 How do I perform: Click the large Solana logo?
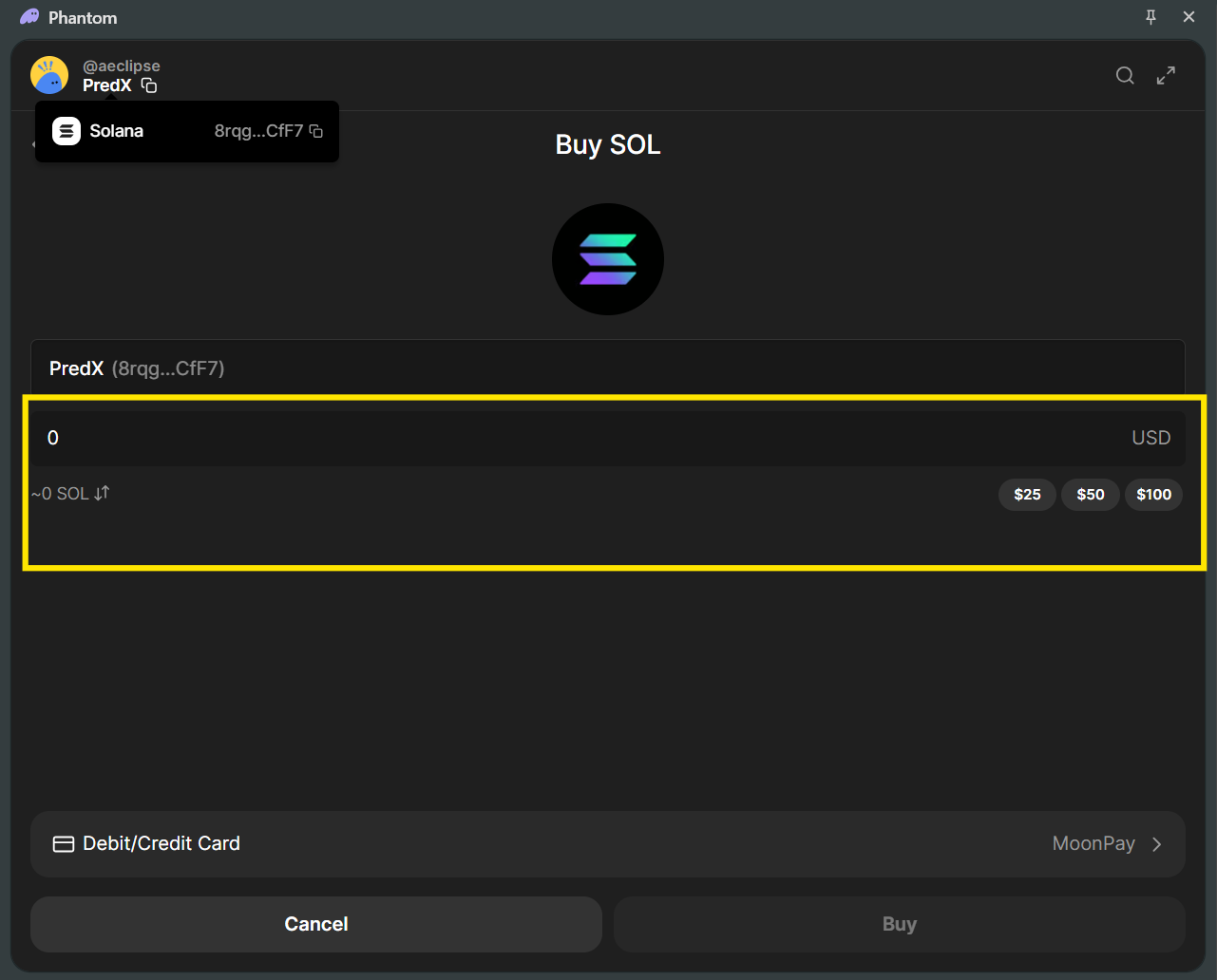(x=608, y=259)
